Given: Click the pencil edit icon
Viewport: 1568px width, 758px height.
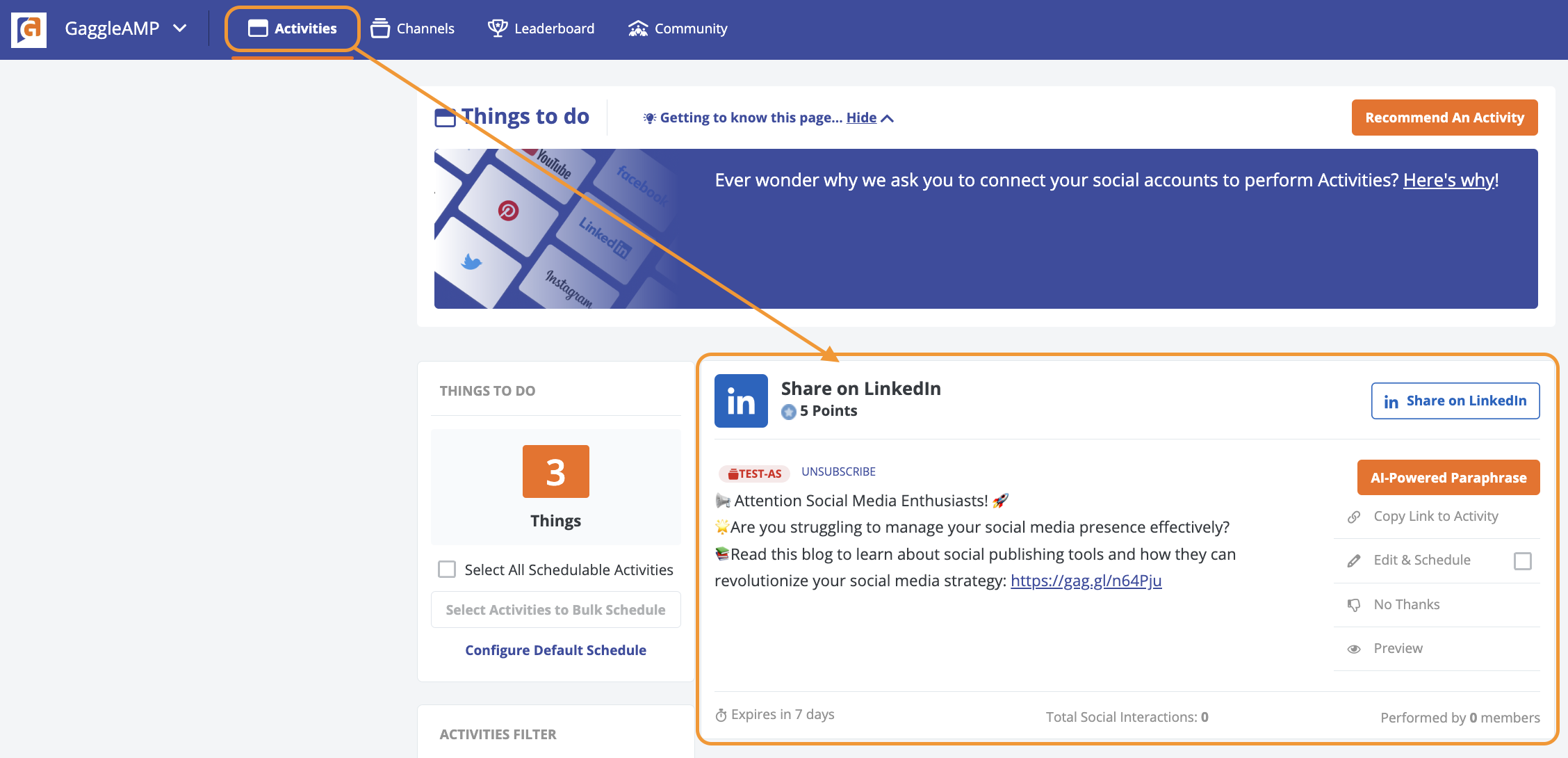Looking at the screenshot, I should click(1354, 561).
